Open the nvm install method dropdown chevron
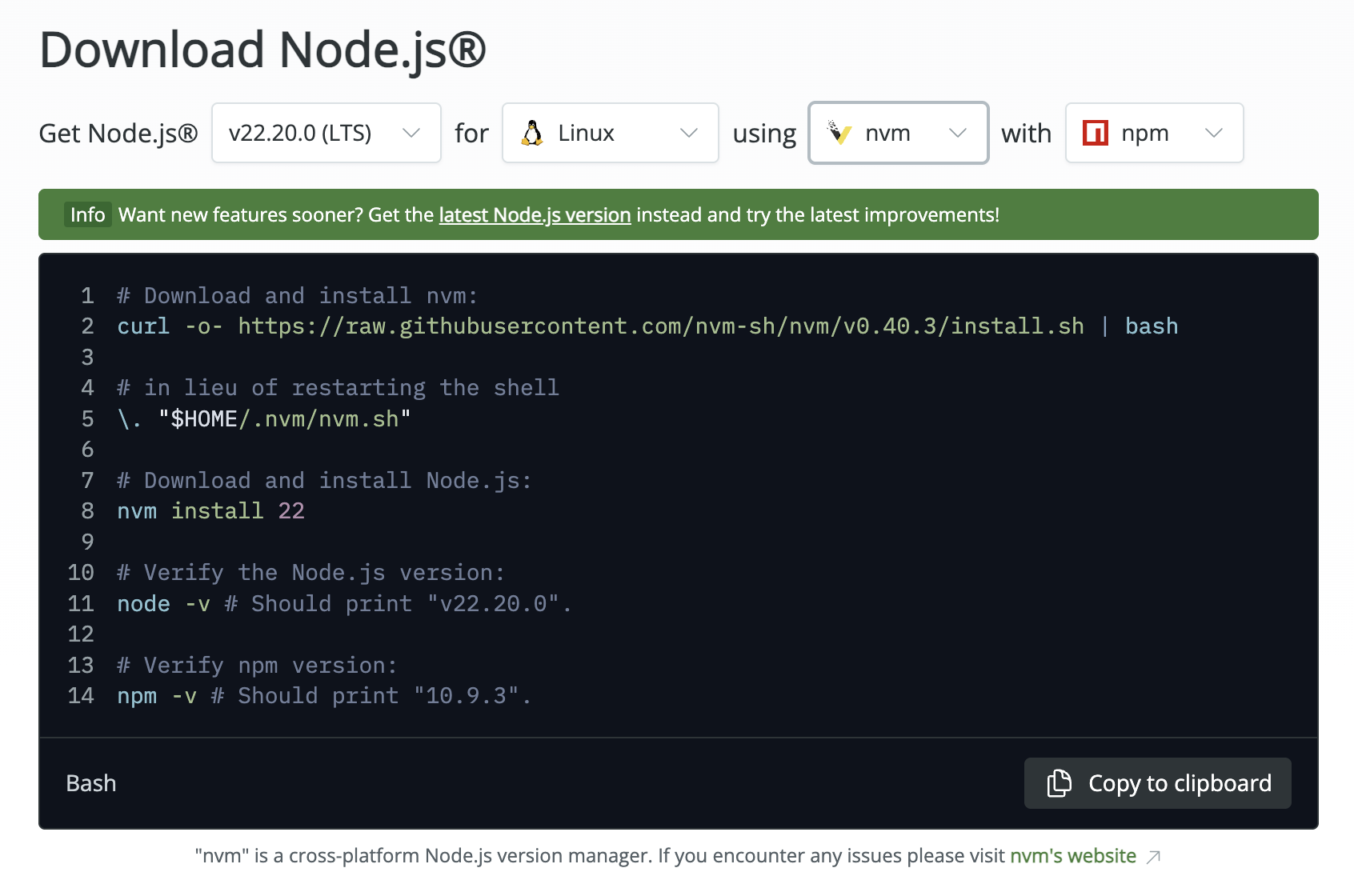The height and width of the screenshot is (896, 1354). pyautogui.click(x=958, y=133)
